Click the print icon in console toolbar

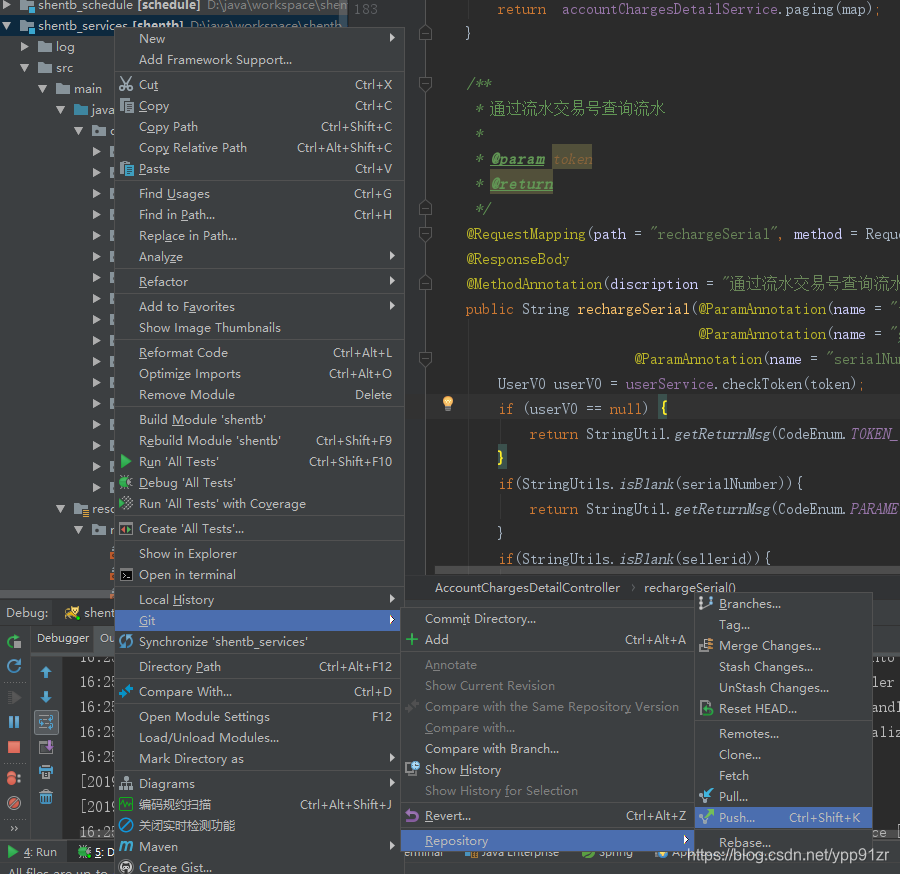point(46,772)
